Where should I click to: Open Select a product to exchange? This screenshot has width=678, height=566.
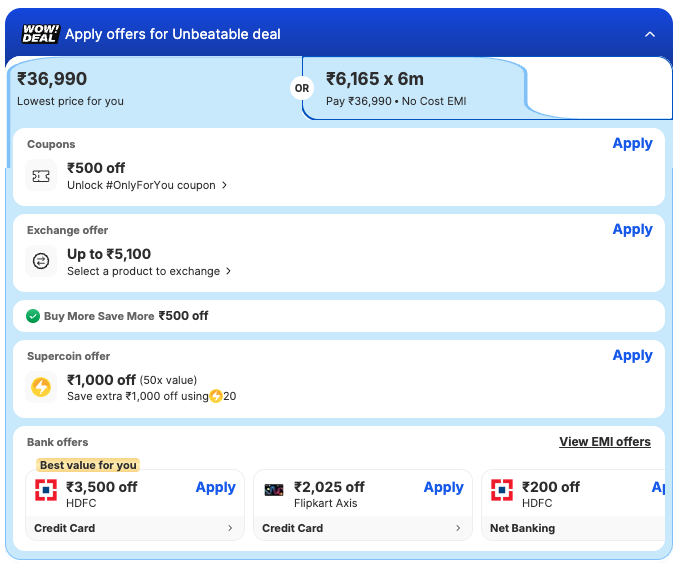pyautogui.click(x=150, y=271)
